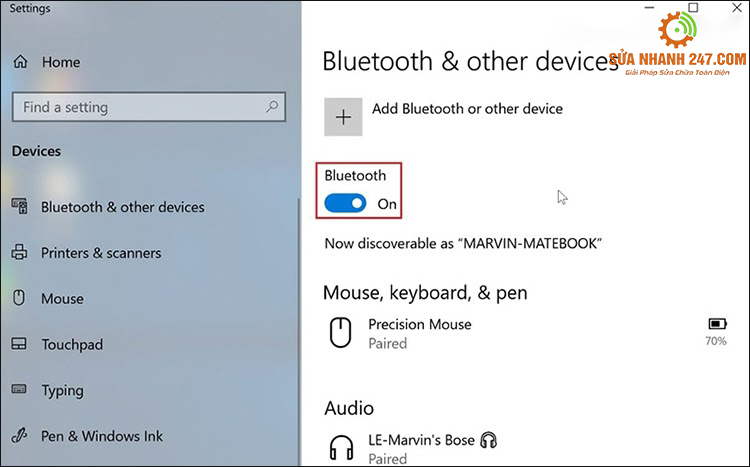
Task: Click the Mouse icon in sidebar
Action: coord(19,298)
